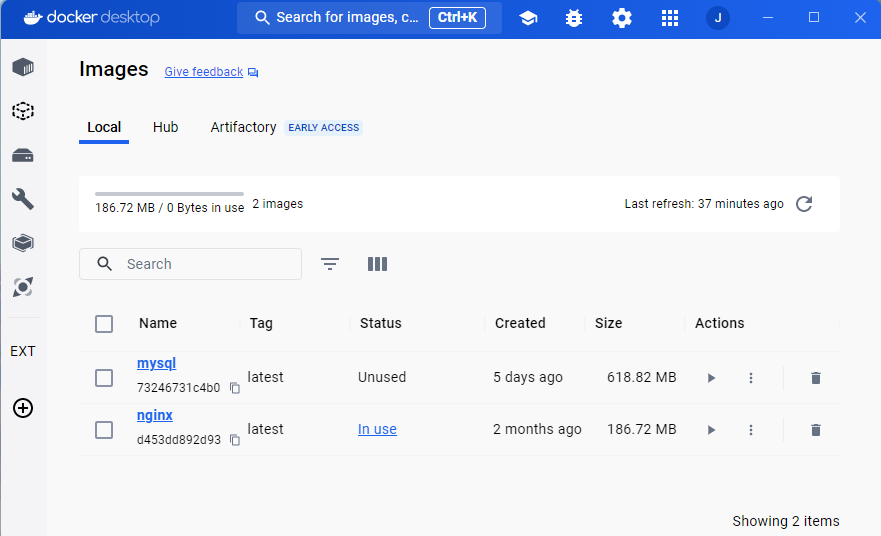Open more actions for nginx image
This screenshot has width=881, height=536.
pos(751,430)
